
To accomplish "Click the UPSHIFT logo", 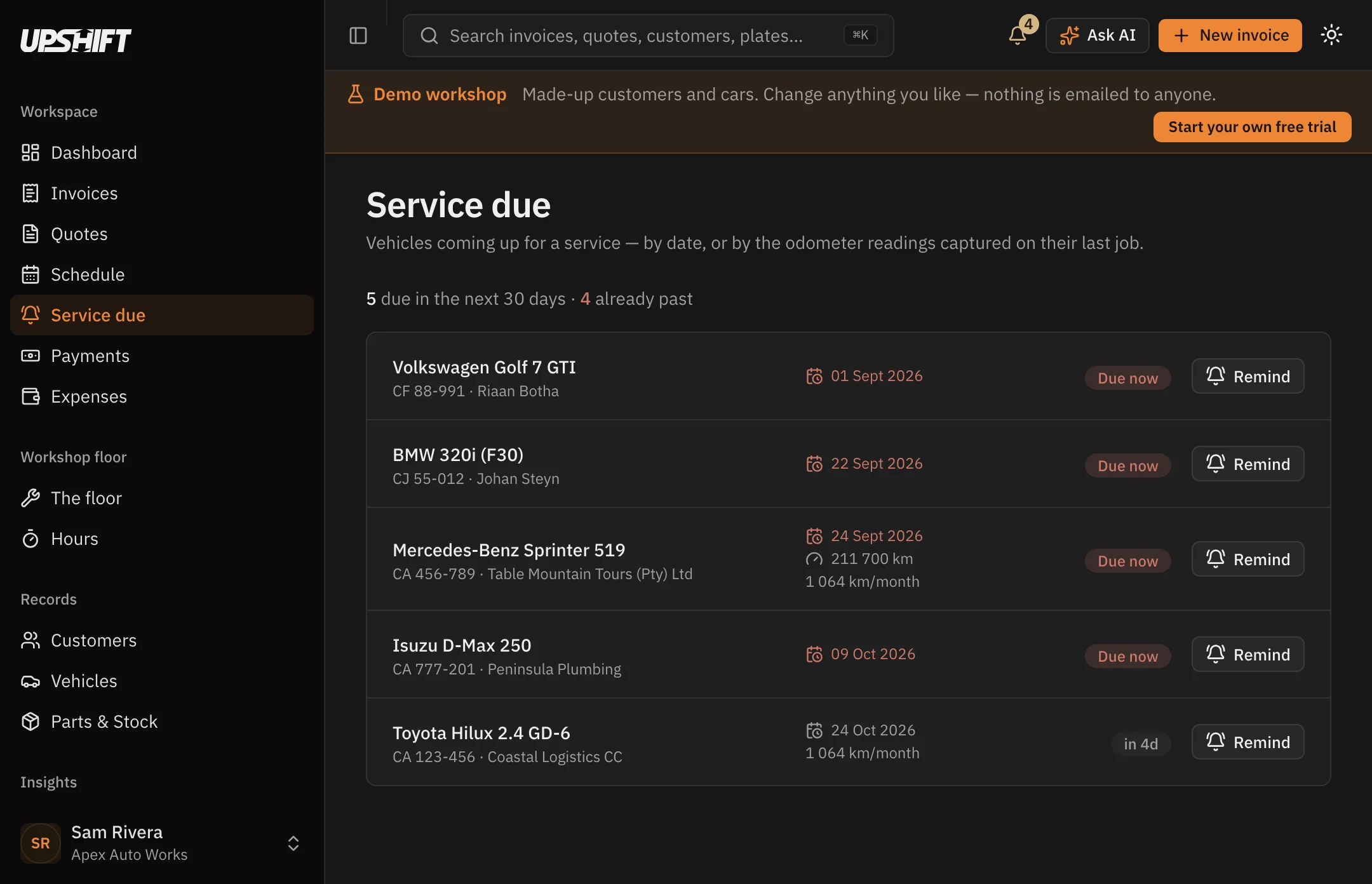I will (x=76, y=41).
